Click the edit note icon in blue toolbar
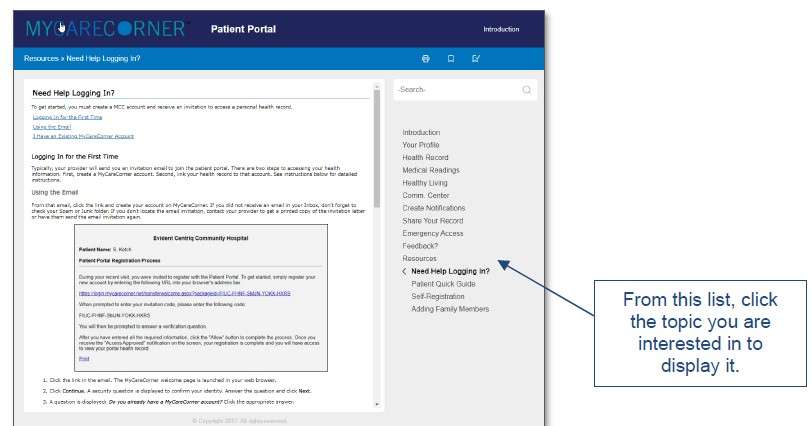The image size is (812, 426). (x=476, y=58)
